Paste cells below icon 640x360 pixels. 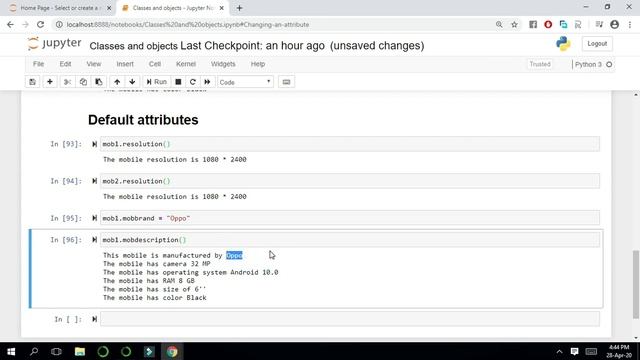[99, 82]
